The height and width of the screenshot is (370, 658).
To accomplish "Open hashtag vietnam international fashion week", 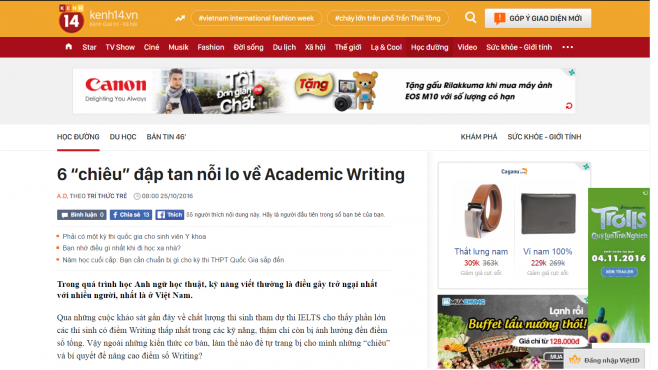I will point(256,18).
